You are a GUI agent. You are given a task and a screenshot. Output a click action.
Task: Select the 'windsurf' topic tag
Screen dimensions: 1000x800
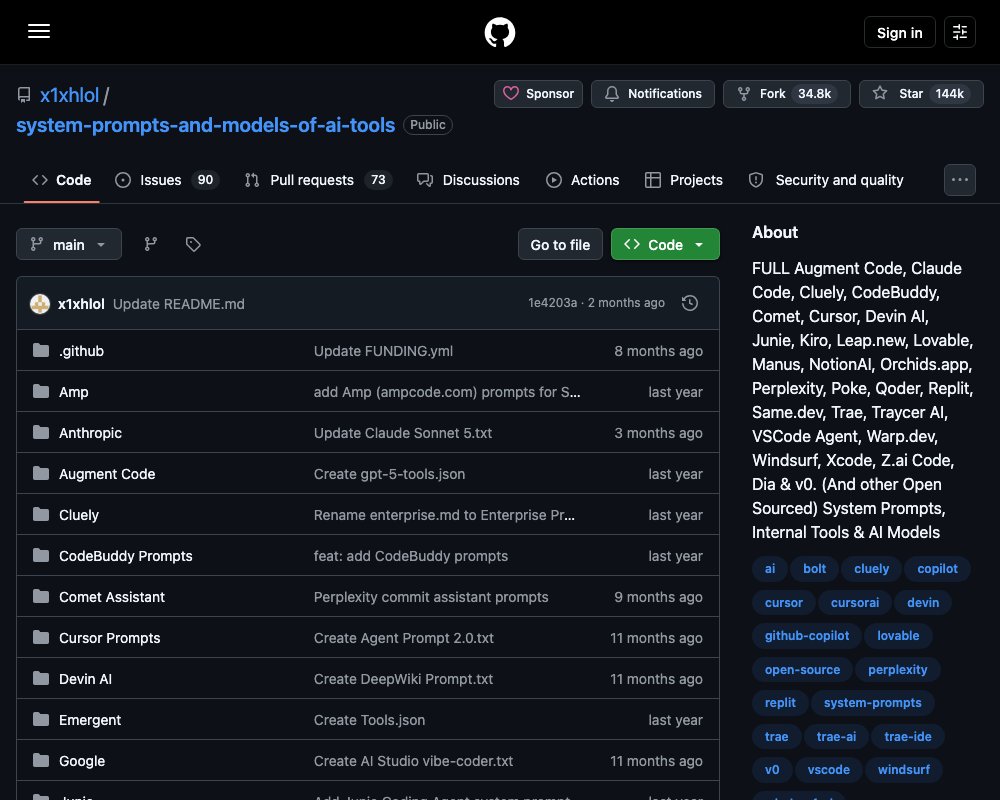pyautogui.click(x=904, y=769)
